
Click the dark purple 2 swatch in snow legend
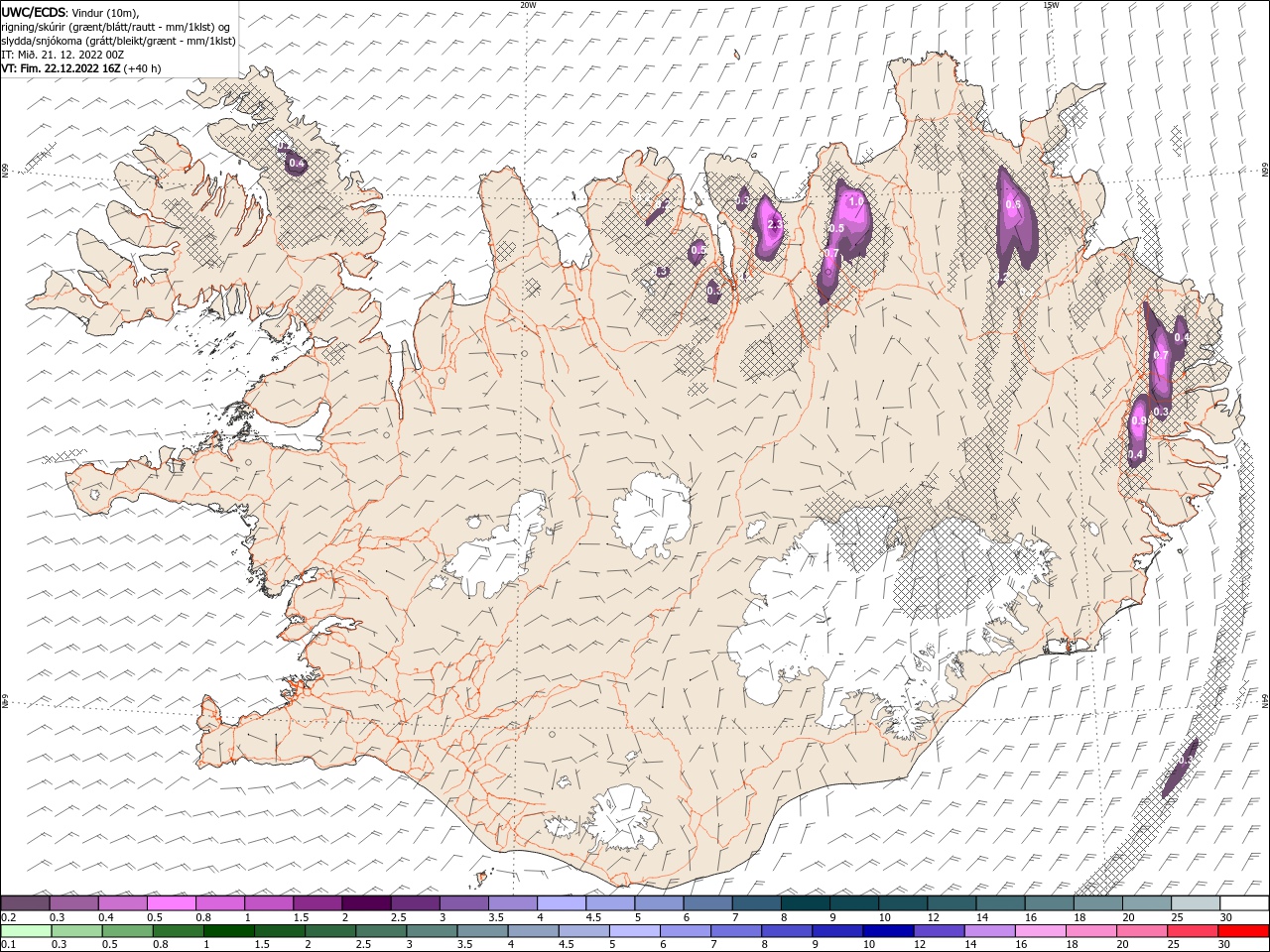click(367, 903)
